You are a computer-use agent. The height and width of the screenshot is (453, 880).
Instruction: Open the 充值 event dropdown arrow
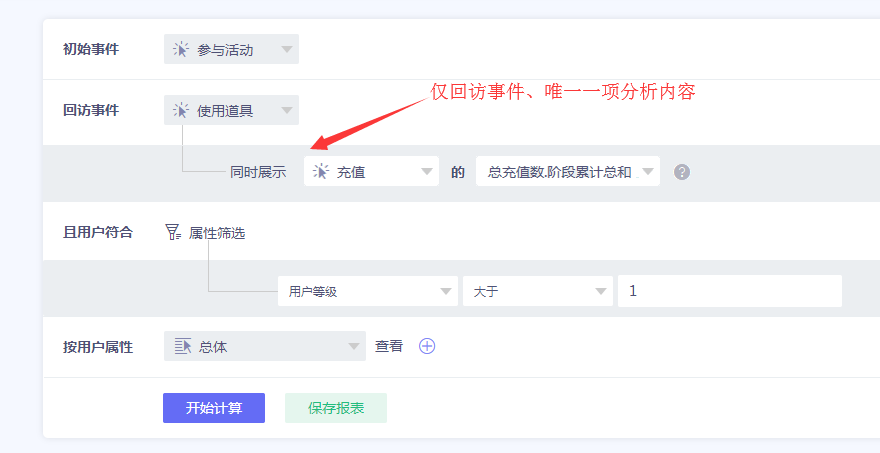(427, 172)
